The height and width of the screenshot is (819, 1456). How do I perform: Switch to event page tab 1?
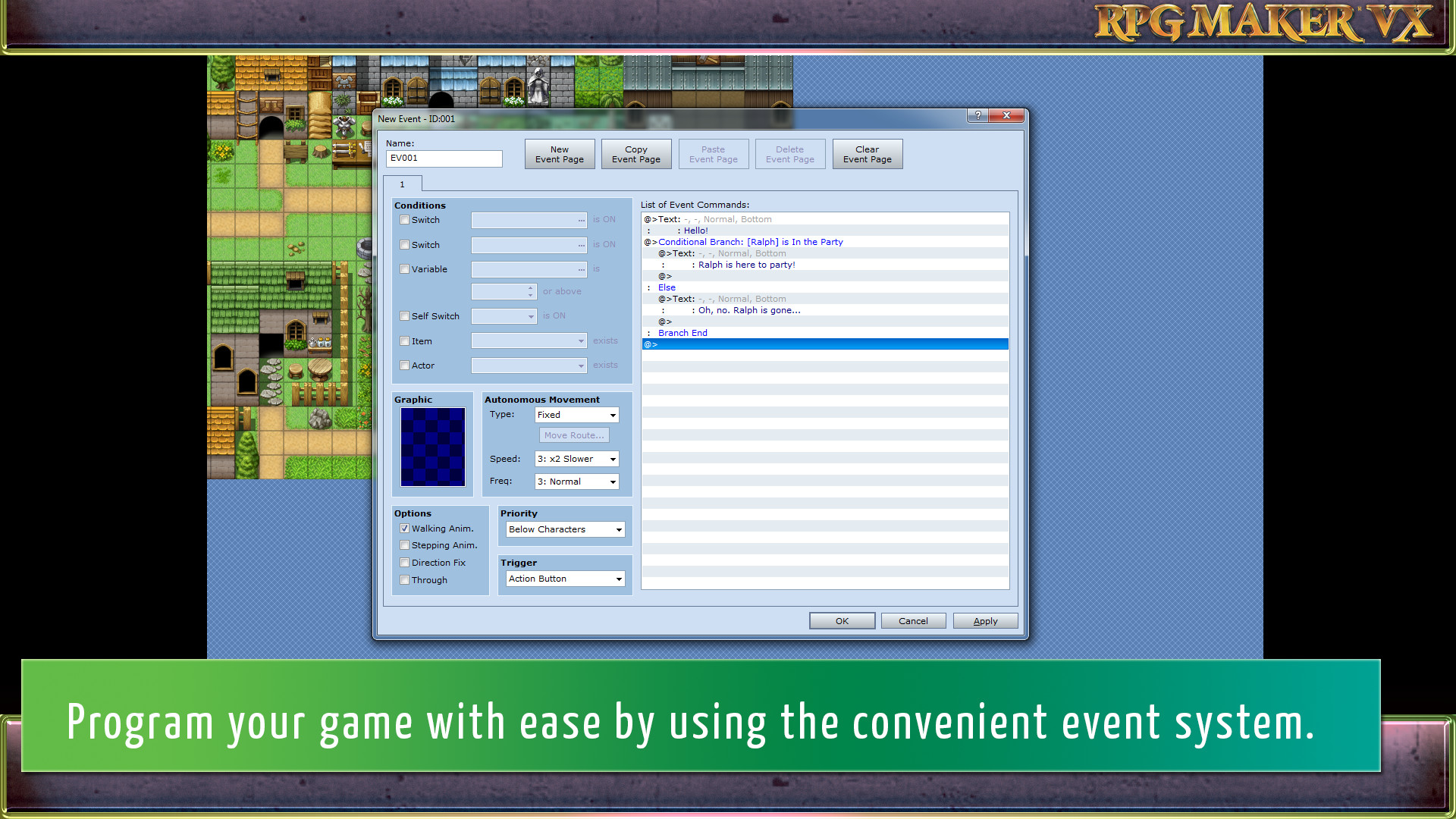(403, 184)
